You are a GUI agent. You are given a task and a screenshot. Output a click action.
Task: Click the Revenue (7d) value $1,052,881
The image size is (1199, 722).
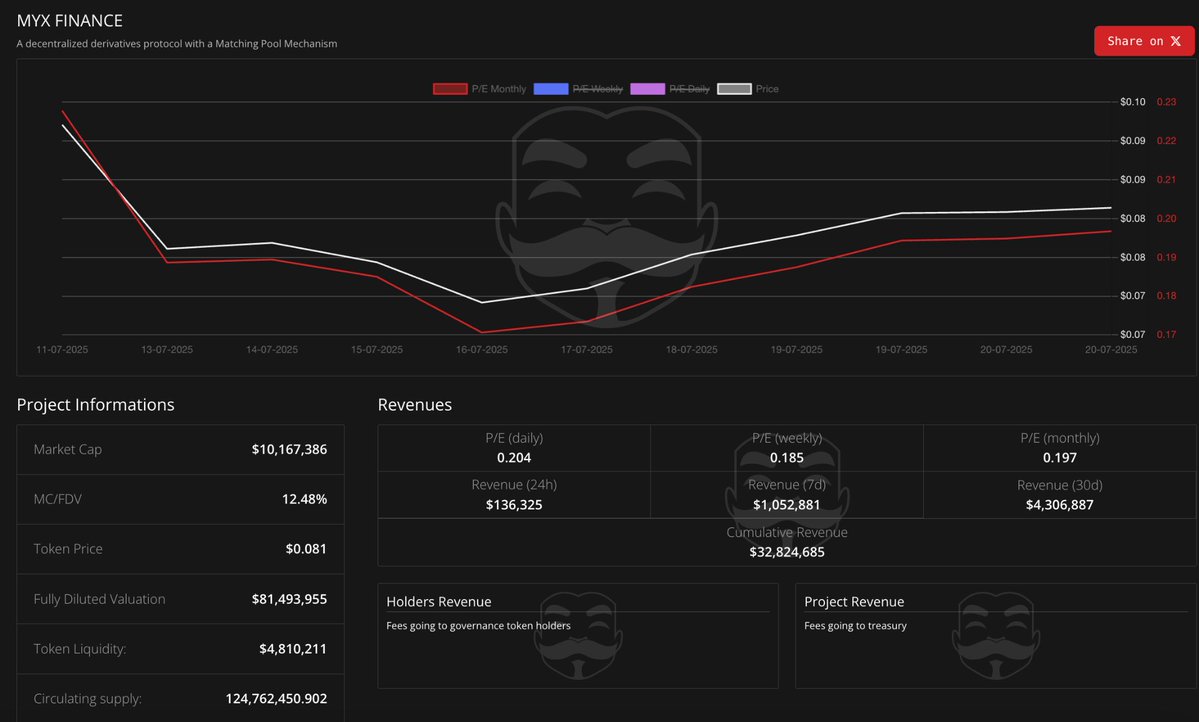[787, 505]
